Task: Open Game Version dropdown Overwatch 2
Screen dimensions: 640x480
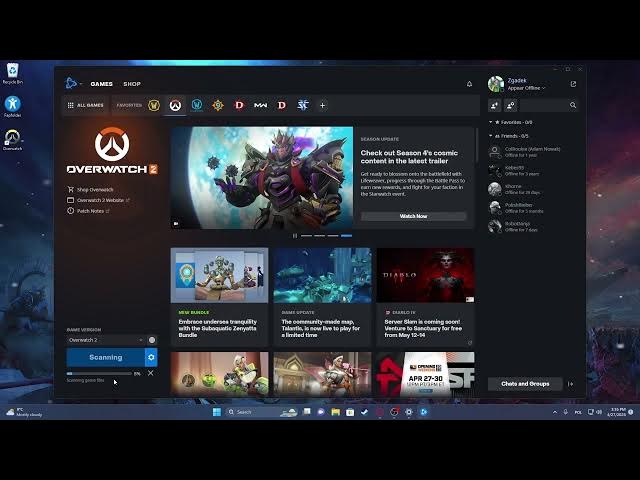Action: 105,340
